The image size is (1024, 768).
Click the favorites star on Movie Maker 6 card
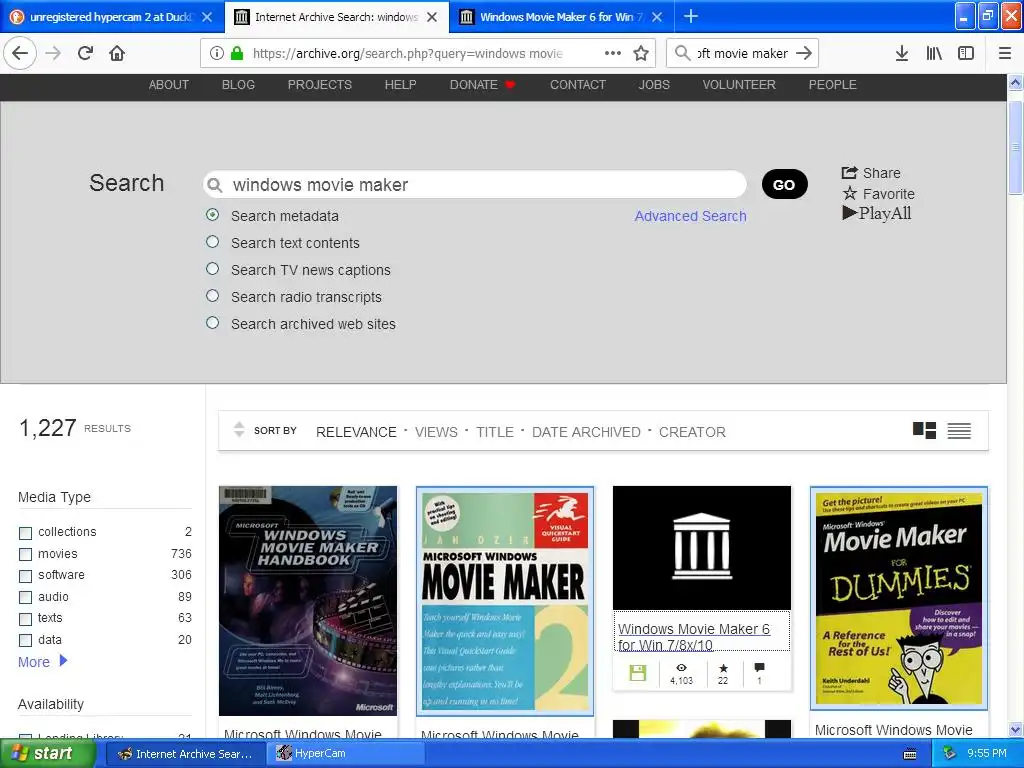point(723,668)
